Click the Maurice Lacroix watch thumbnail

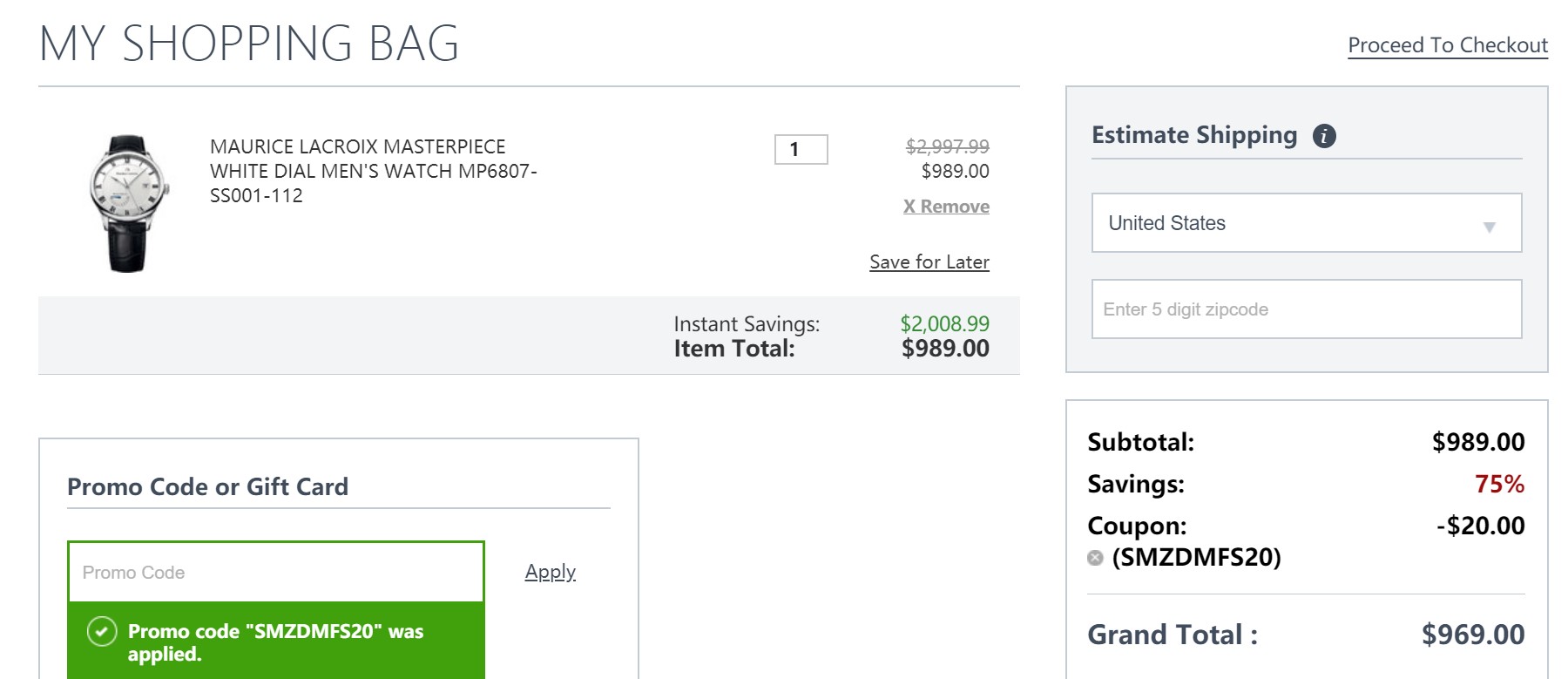coord(128,202)
